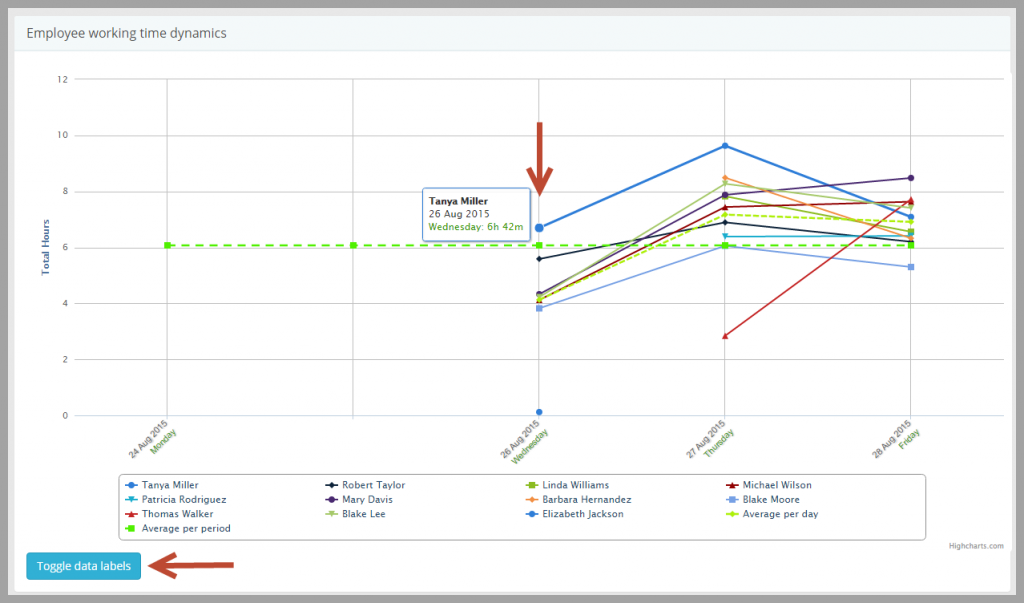Select Blake Moore's square Wednesday data point
The image size is (1024, 603).
[539, 308]
